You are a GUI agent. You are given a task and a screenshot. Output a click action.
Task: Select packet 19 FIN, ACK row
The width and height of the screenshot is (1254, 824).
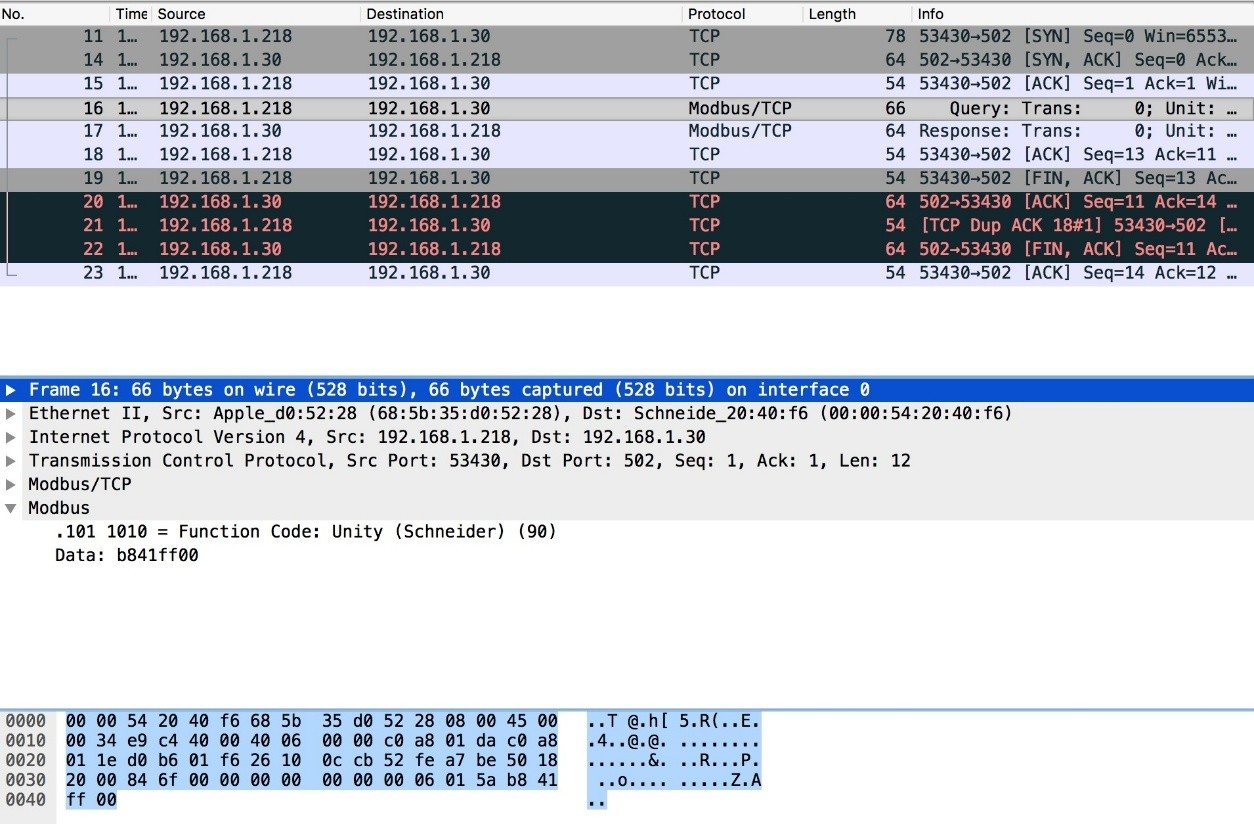pos(627,178)
